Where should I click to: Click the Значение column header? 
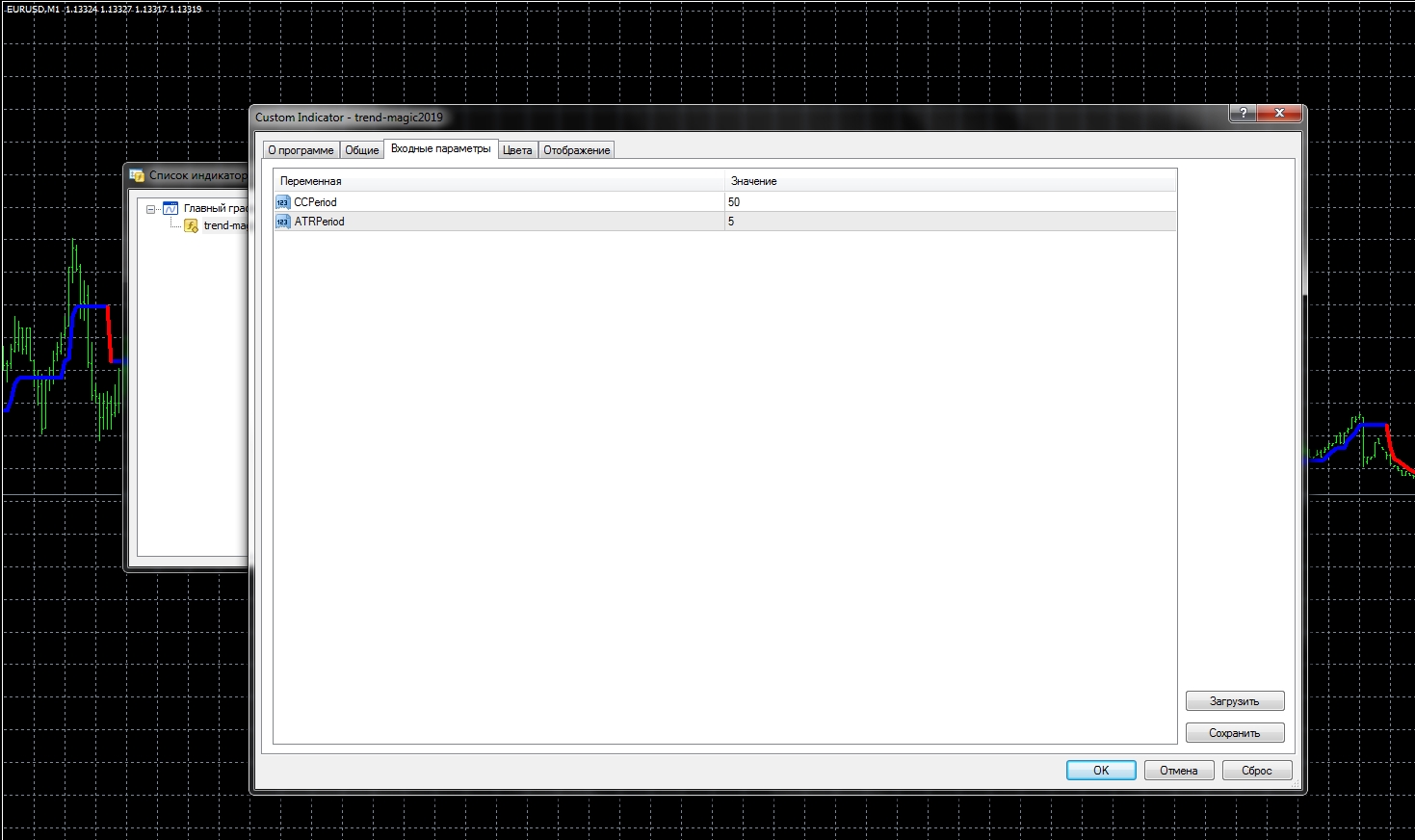950,181
